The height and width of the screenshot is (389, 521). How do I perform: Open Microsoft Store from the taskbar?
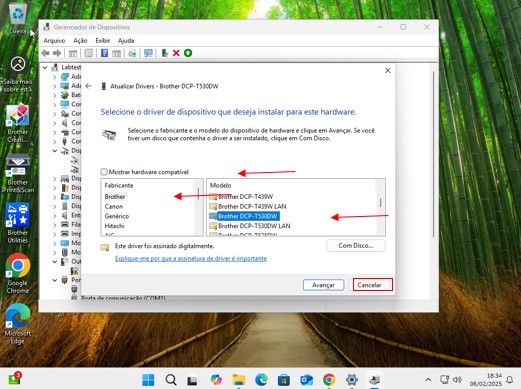(x=284, y=380)
